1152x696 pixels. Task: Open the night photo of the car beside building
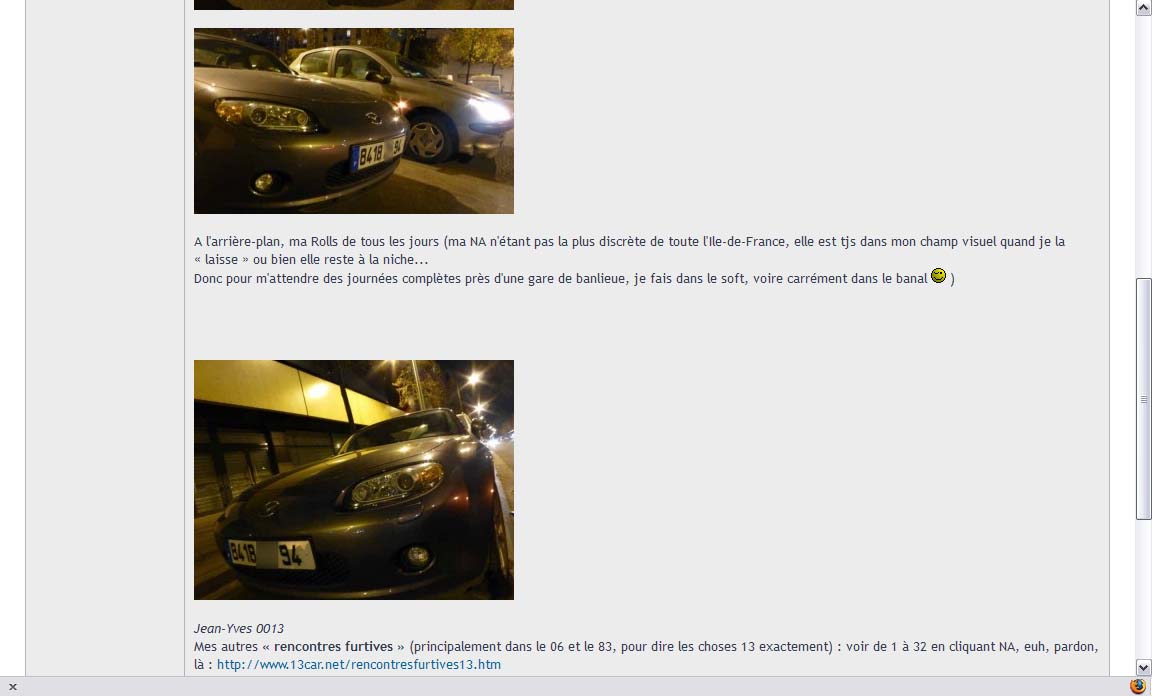(x=353, y=480)
